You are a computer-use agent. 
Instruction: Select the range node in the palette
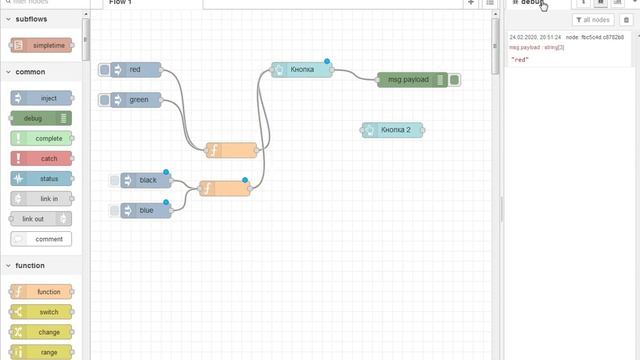point(41,352)
